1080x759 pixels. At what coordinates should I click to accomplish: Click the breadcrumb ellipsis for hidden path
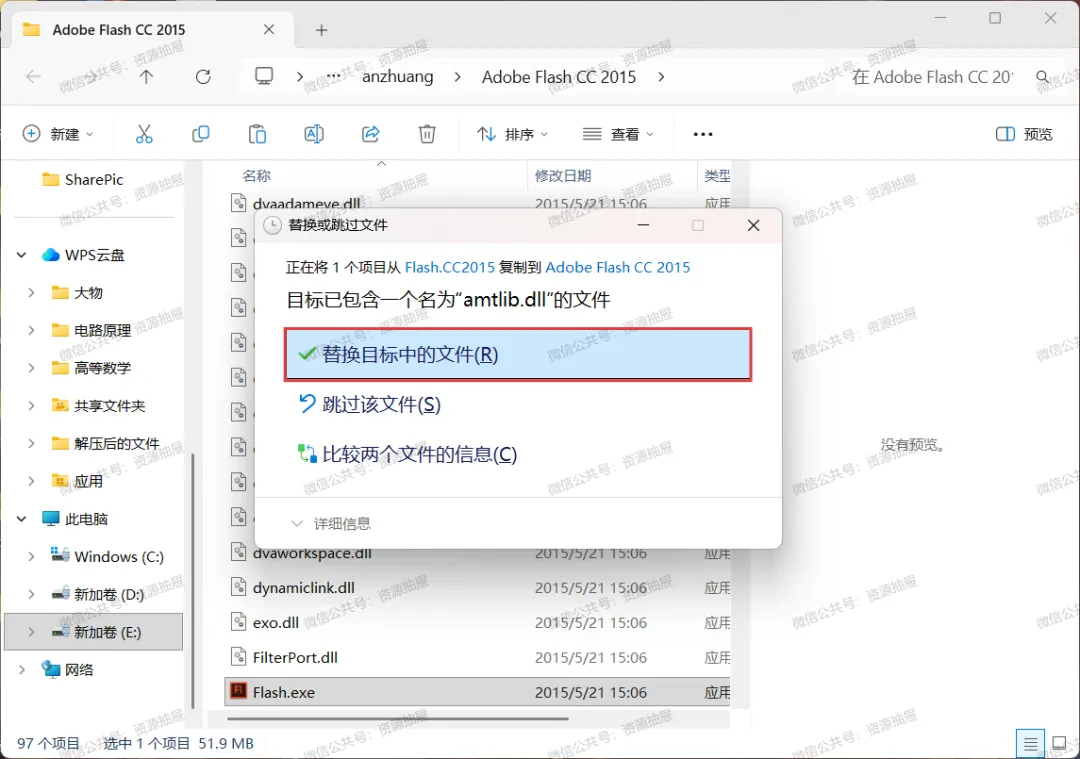(333, 76)
